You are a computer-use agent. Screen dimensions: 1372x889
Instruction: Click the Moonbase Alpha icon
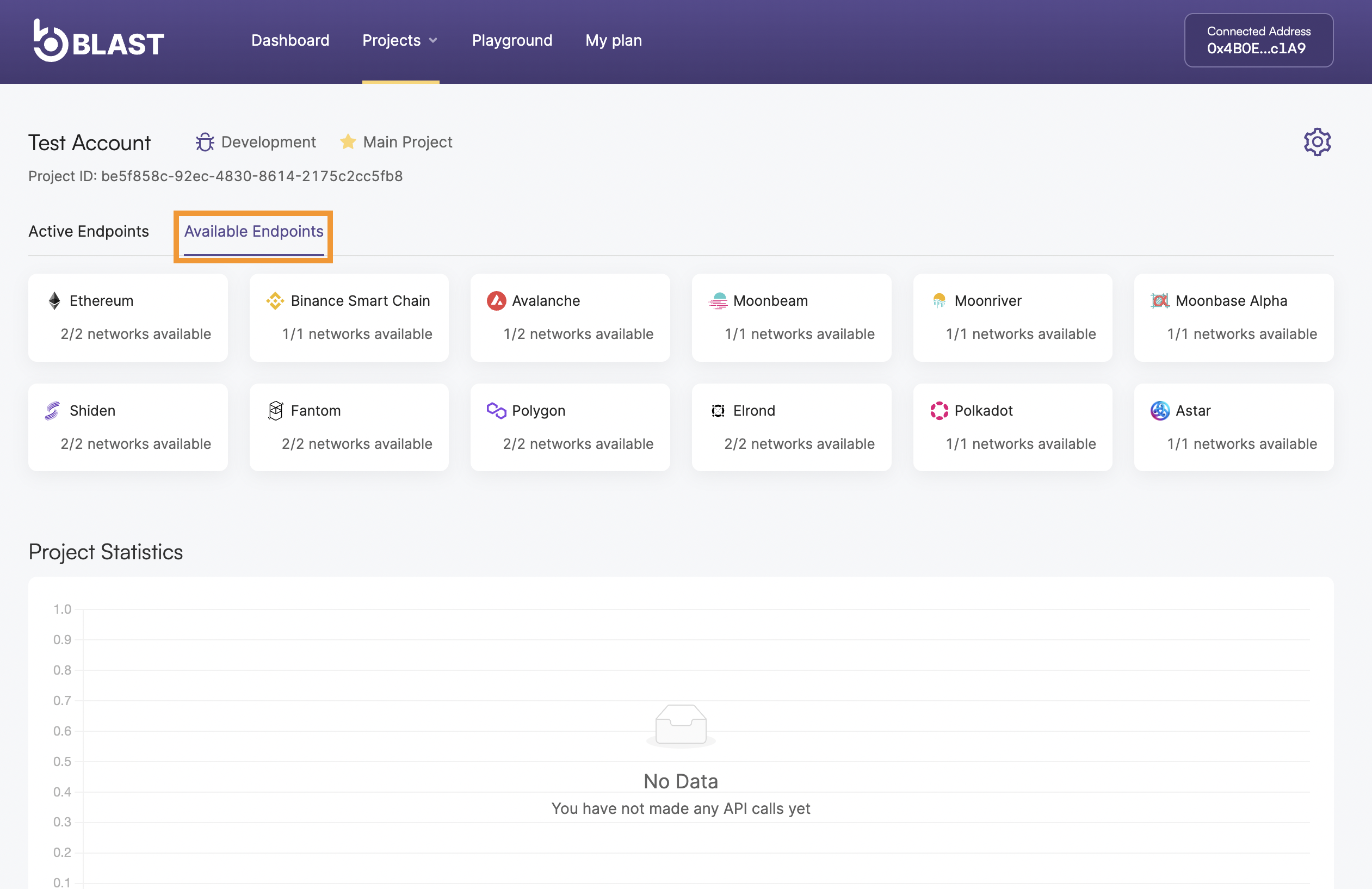pyautogui.click(x=1159, y=300)
